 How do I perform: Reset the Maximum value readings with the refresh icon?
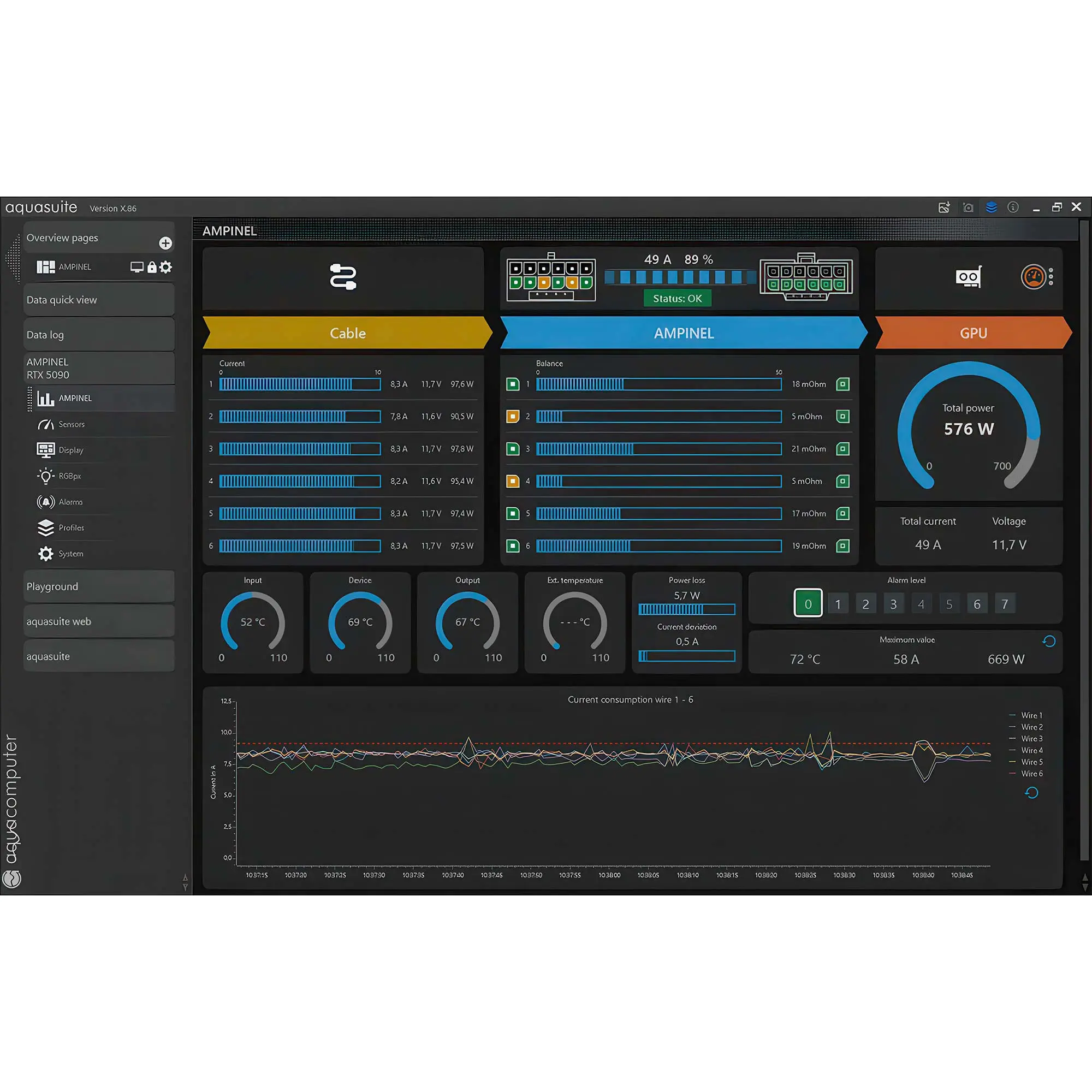pos(1049,641)
